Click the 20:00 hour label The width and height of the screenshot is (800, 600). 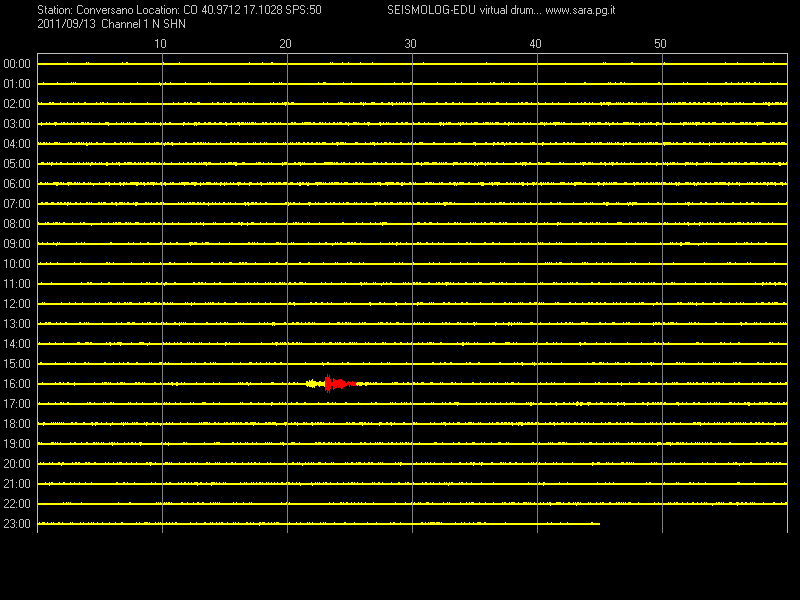(17, 464)
